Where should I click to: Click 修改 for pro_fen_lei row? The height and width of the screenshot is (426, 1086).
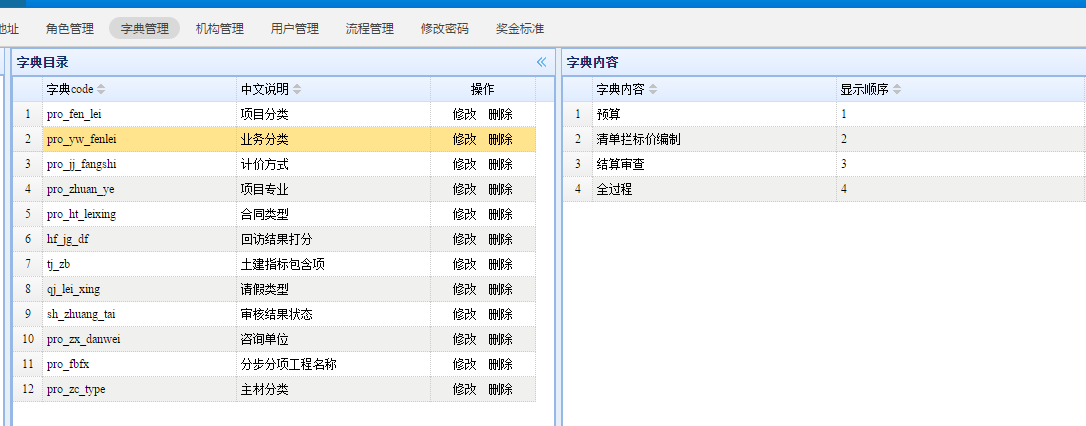[x=465, y=114]
